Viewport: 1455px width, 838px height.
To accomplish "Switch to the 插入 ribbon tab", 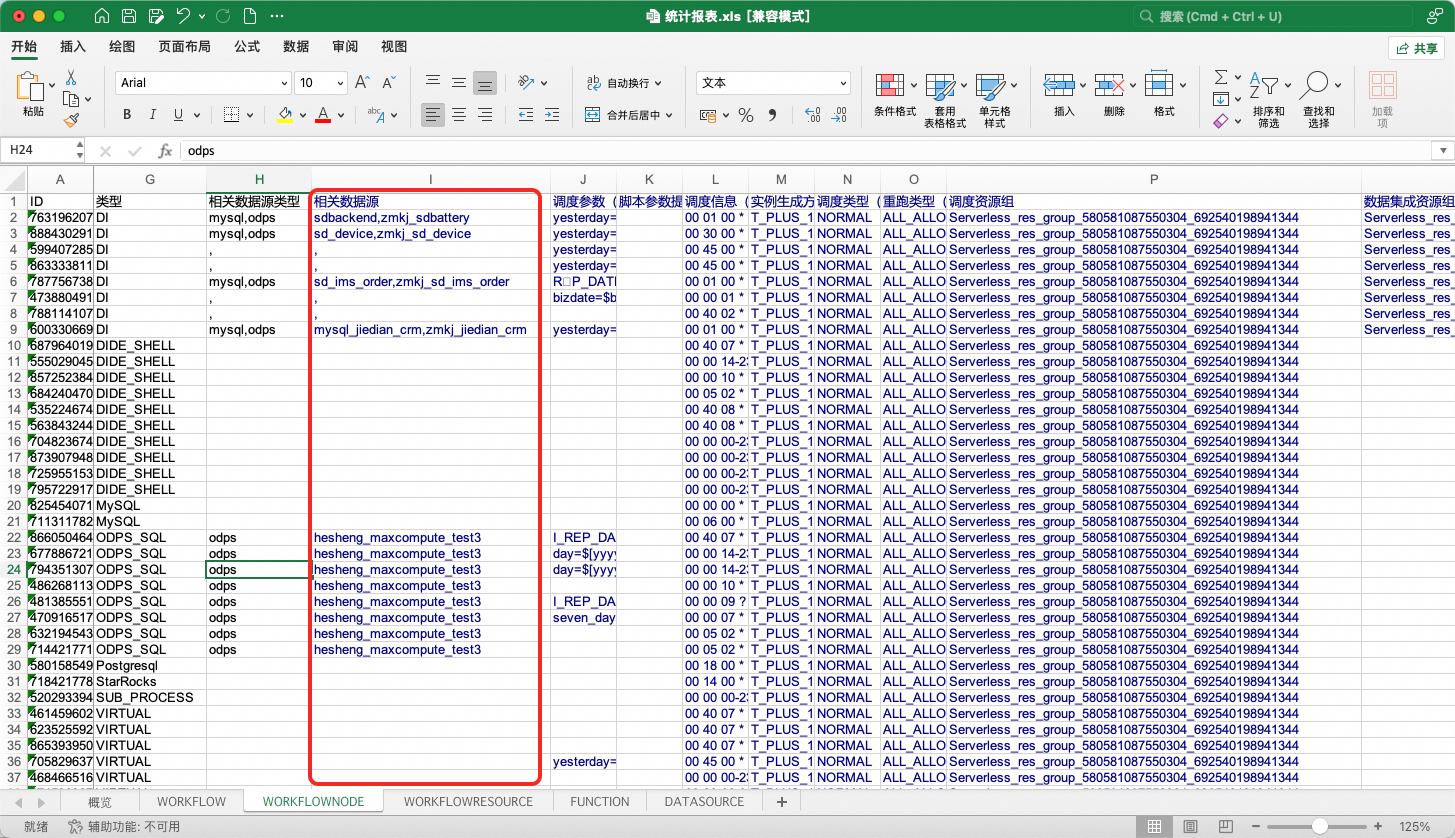I will click(x=73, y=46).
